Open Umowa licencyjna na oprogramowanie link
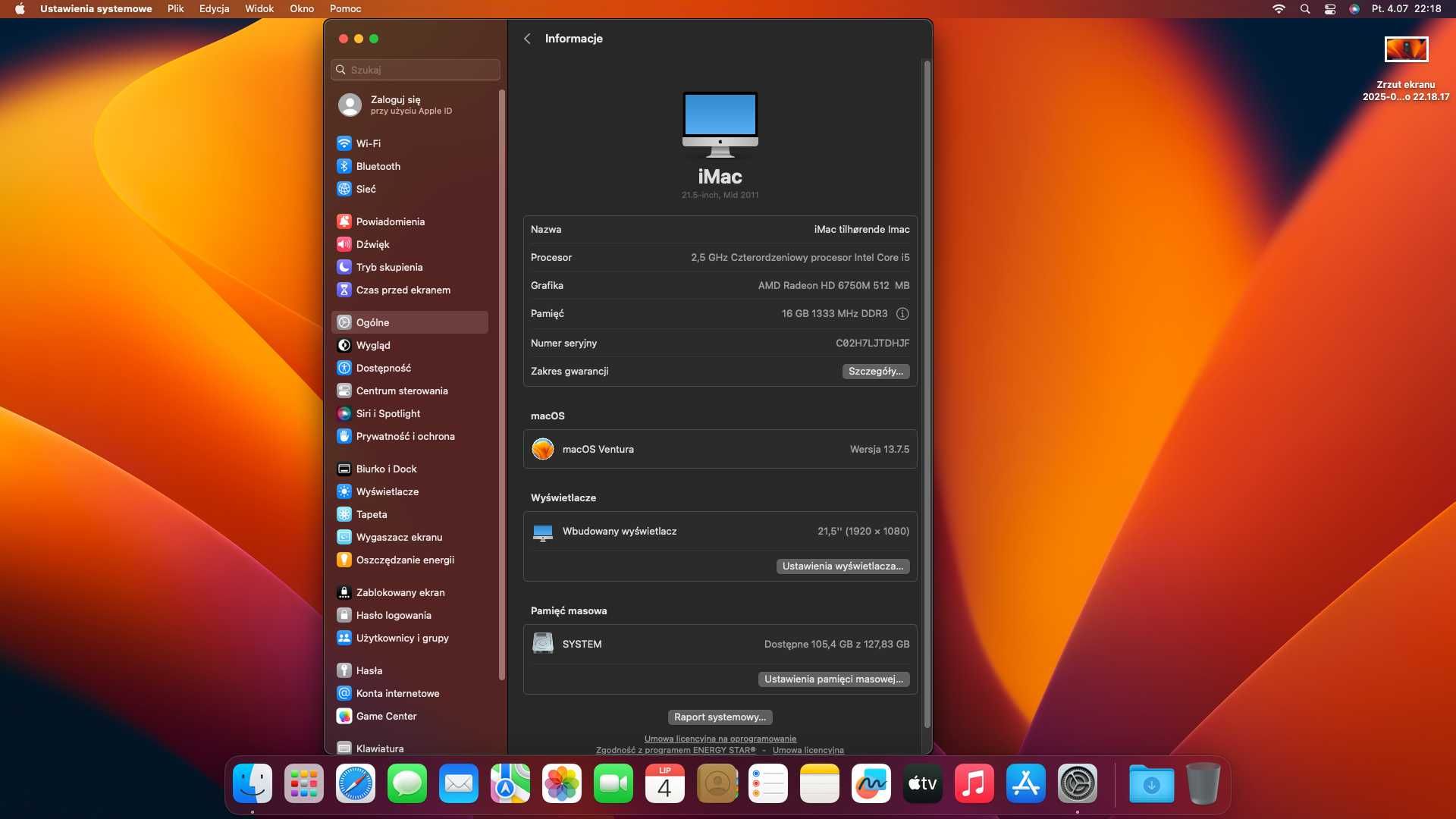The width and height of the screenshot is (1456, 819). tap(720, 739)
